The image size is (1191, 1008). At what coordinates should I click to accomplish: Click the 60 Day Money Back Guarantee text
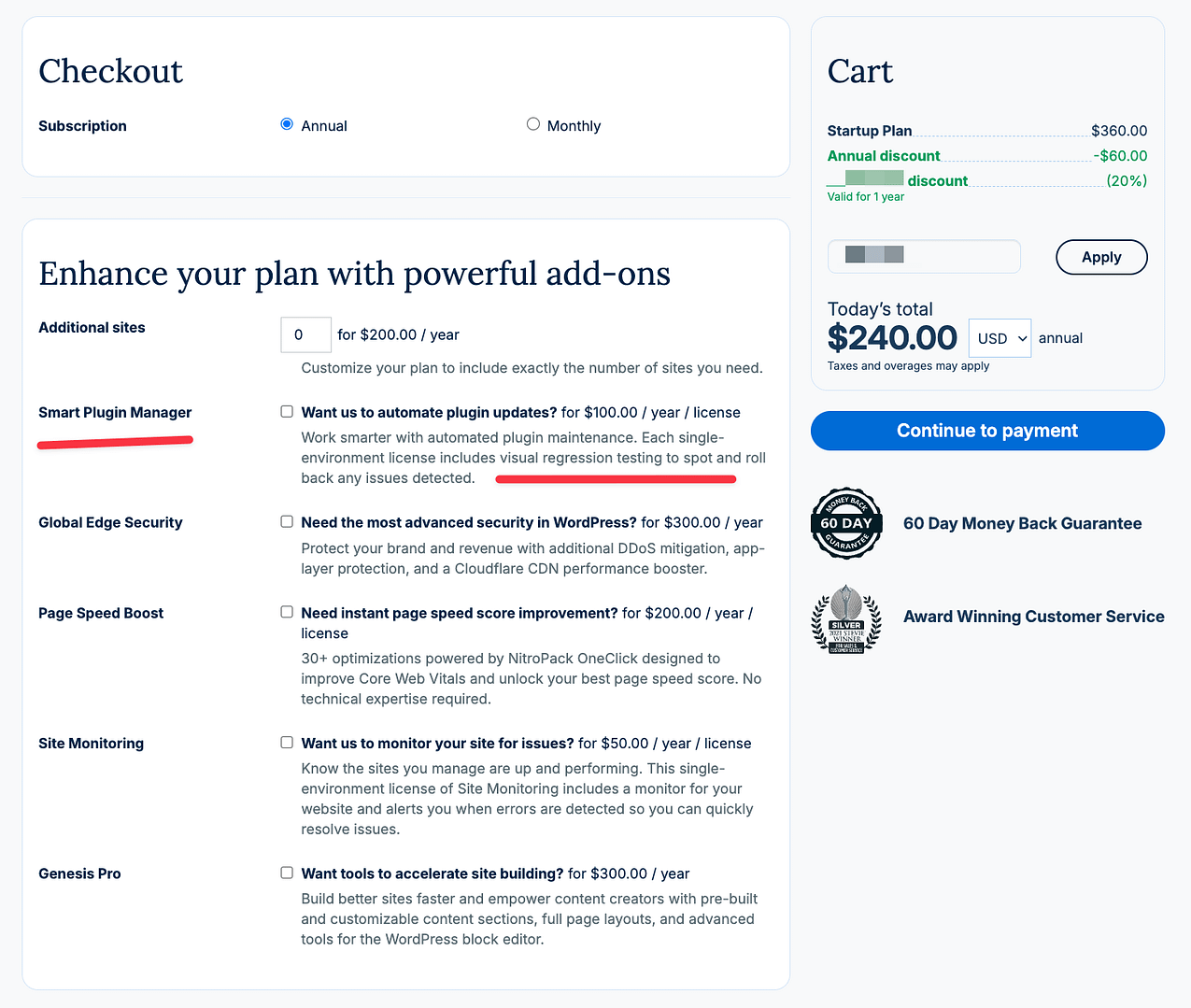(1023, 523)
